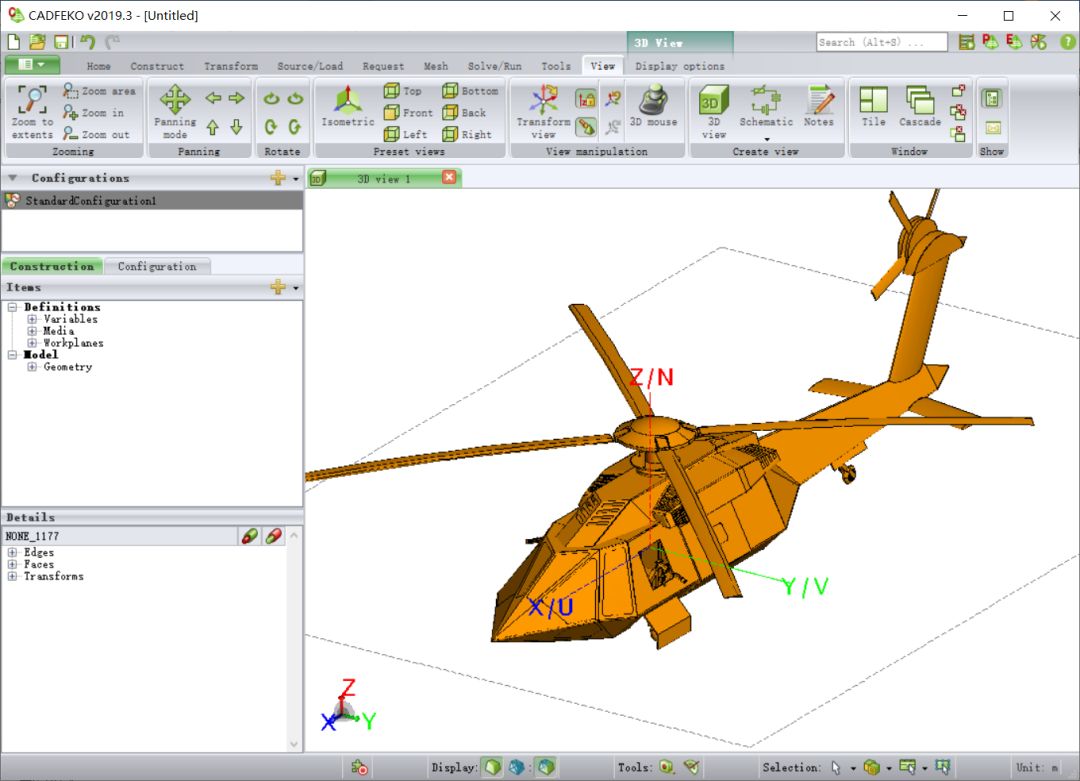Save the model using the disk icon
The image size is (1080, 781).
[61, 42]
